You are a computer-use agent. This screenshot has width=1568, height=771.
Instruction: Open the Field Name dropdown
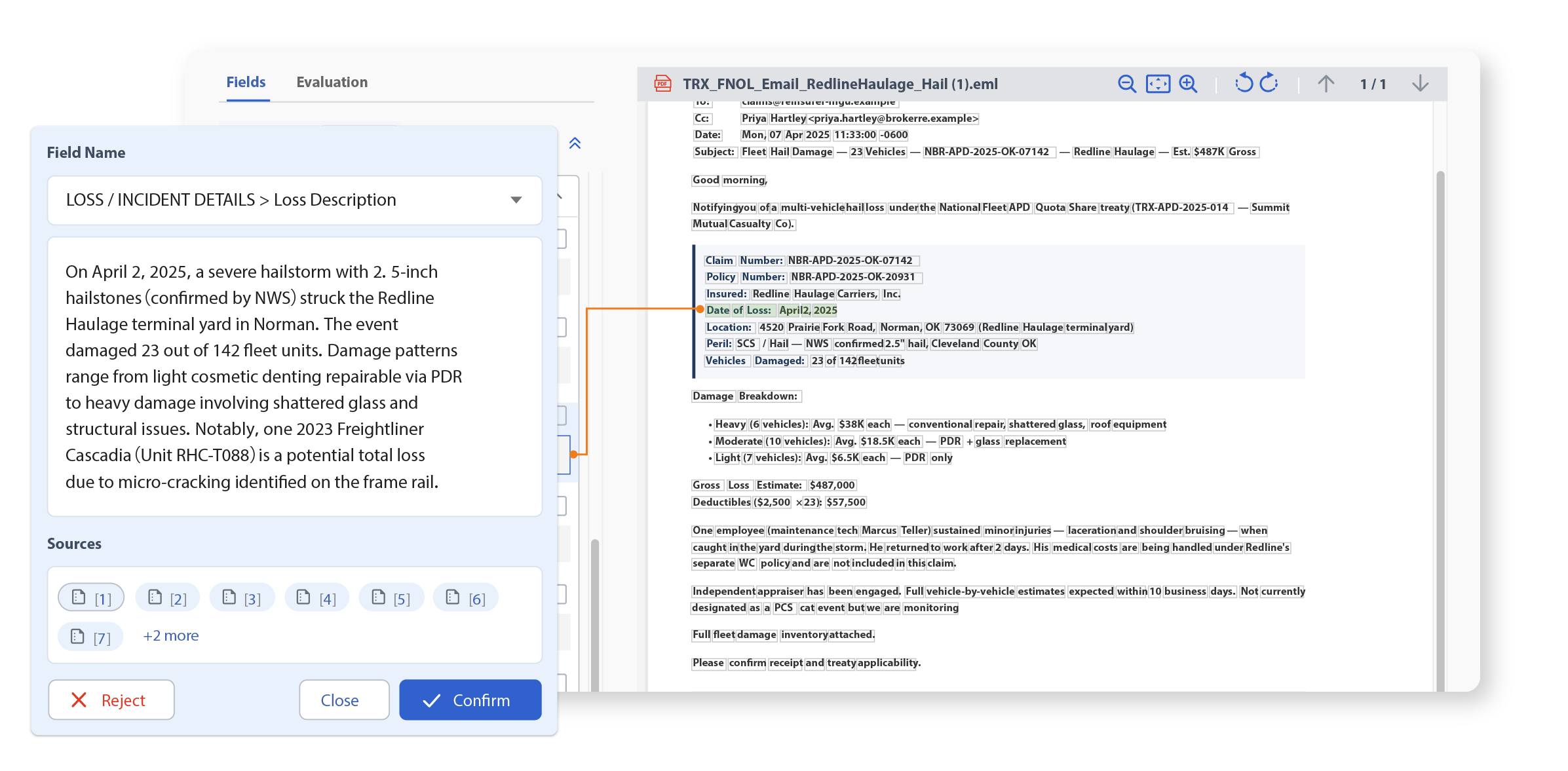click(x=295, y=200)
